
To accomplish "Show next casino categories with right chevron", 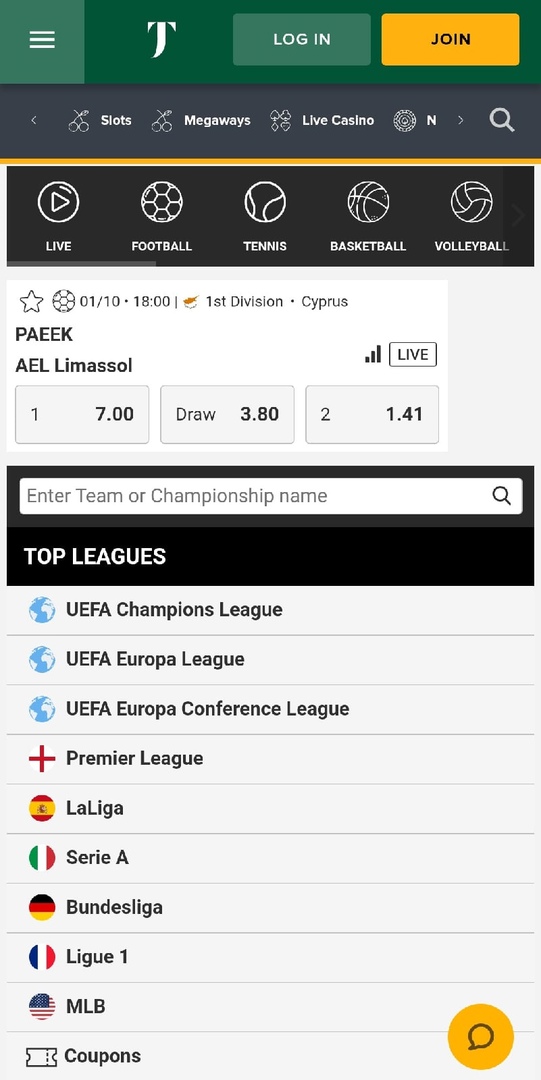I will (460, 121).
